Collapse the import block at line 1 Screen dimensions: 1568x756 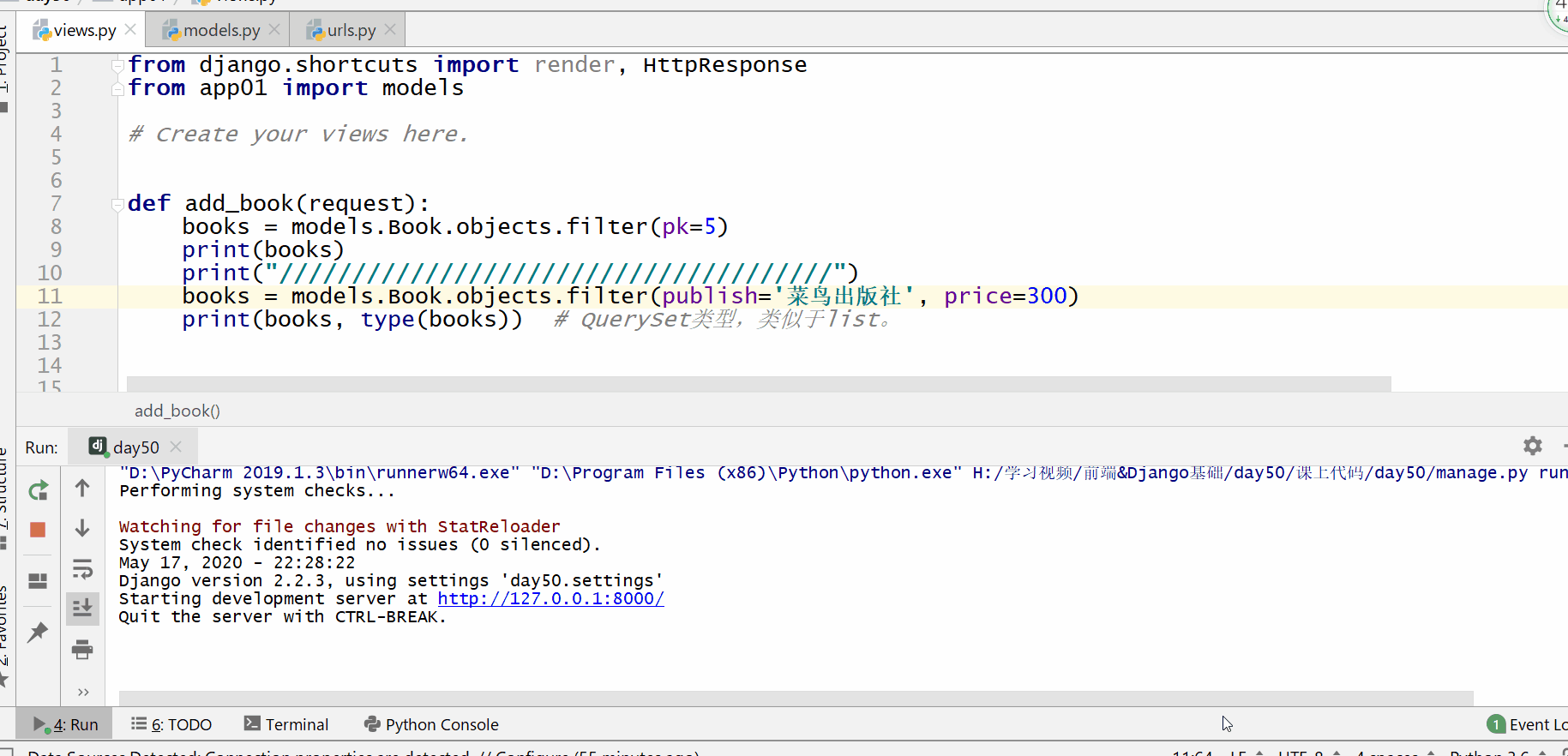(117, 65)
